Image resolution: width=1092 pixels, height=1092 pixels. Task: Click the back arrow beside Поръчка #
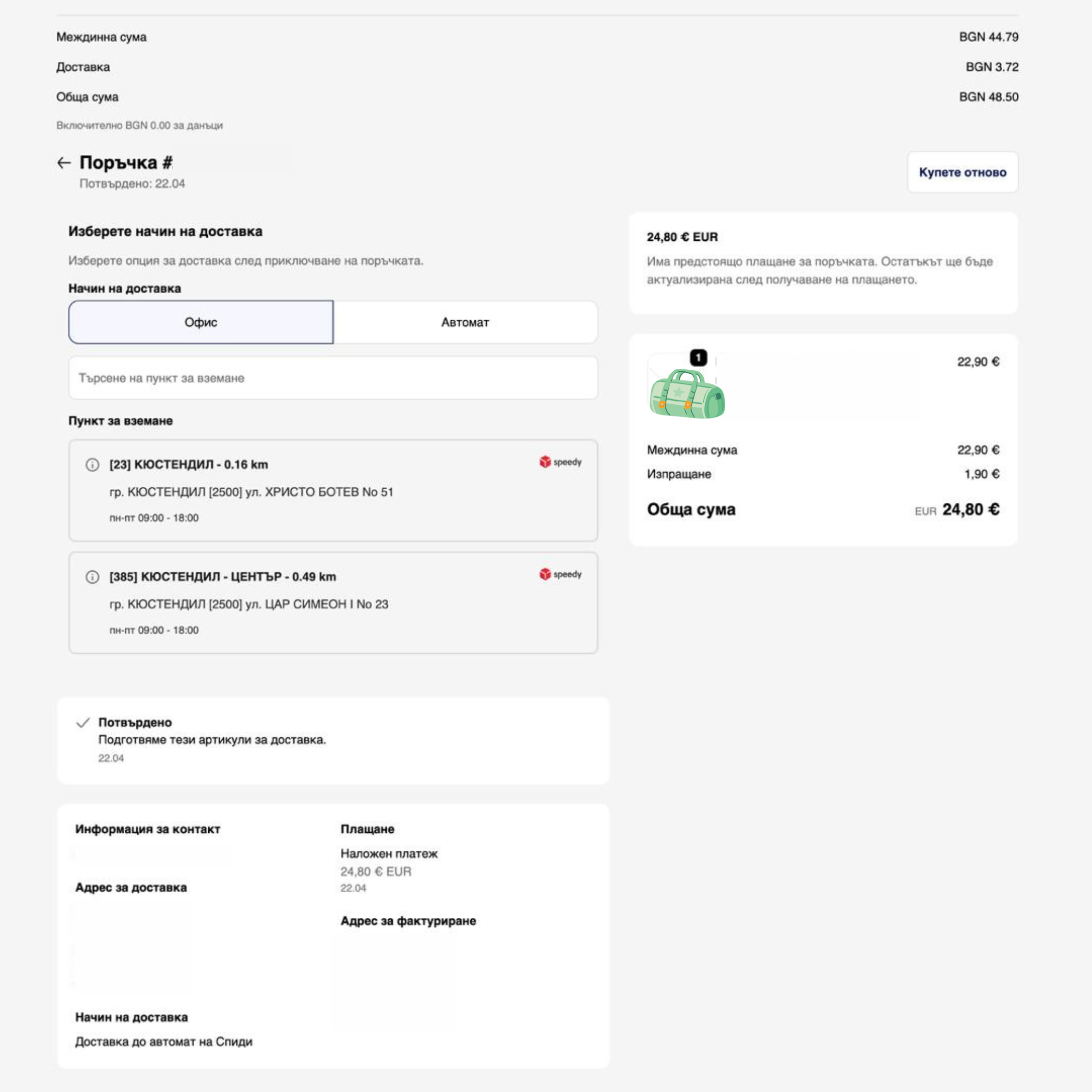coord(64,163)
